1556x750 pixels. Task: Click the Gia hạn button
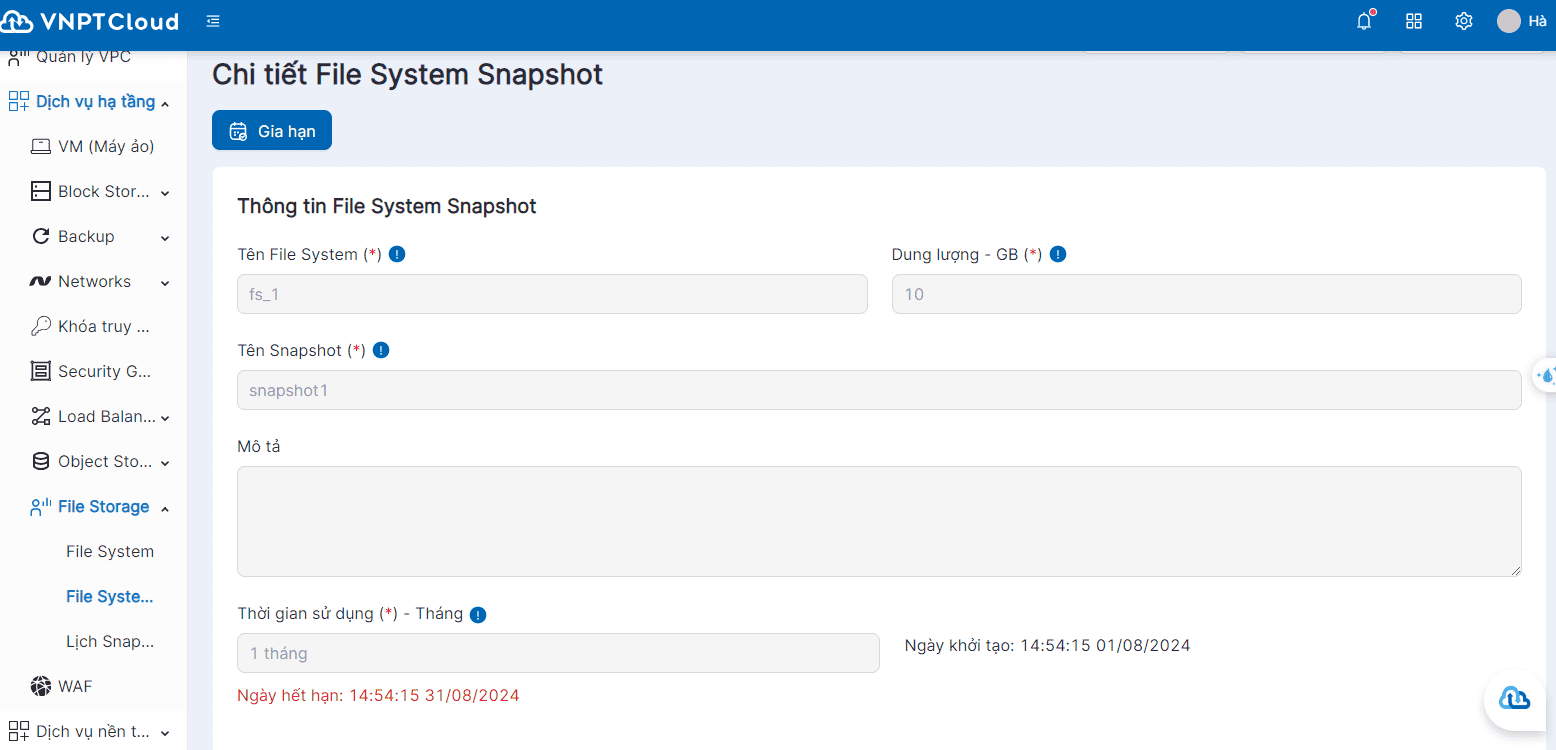coord(272,130)
